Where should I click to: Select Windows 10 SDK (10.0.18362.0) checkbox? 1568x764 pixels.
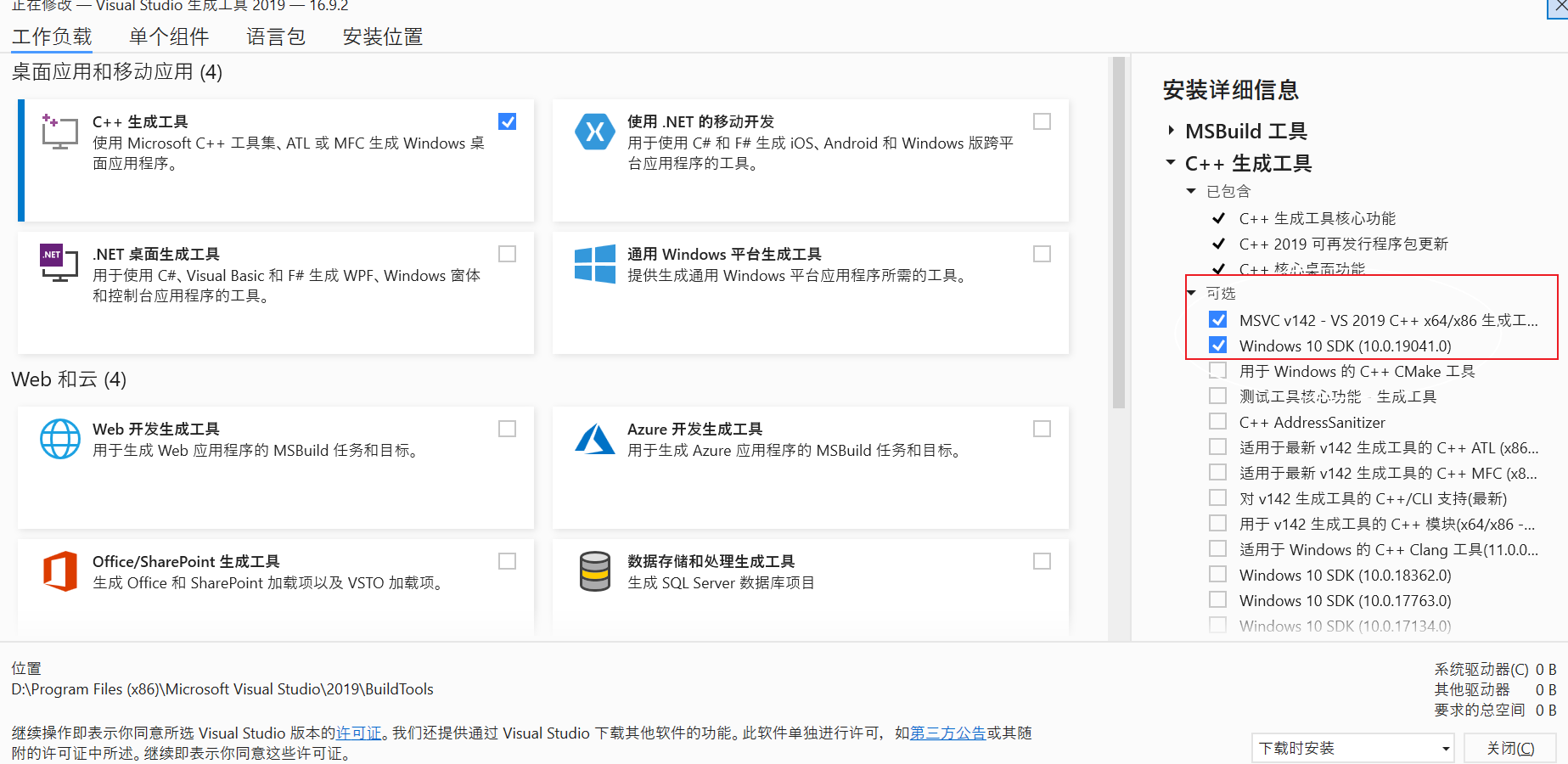tap(1218, 575)
